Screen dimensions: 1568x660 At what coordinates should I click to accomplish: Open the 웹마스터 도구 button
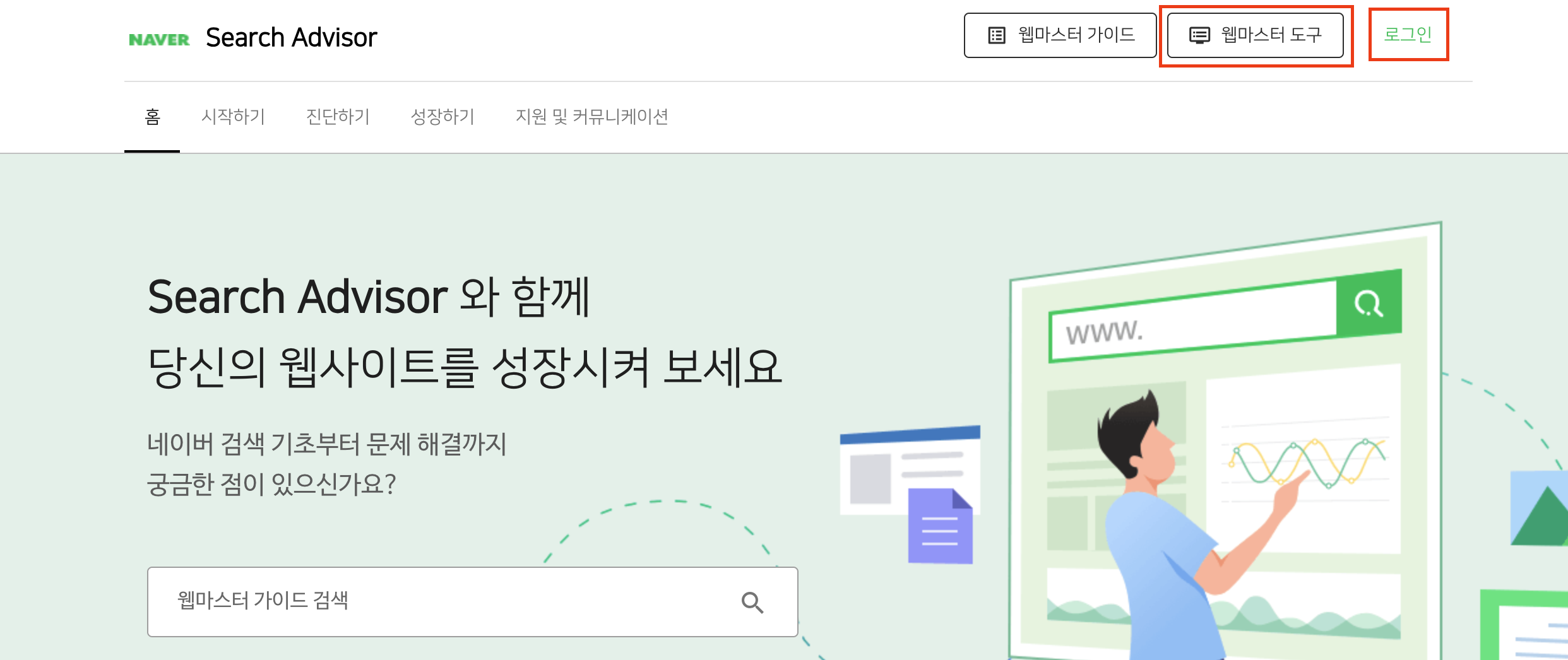(x=1255, y=35)
